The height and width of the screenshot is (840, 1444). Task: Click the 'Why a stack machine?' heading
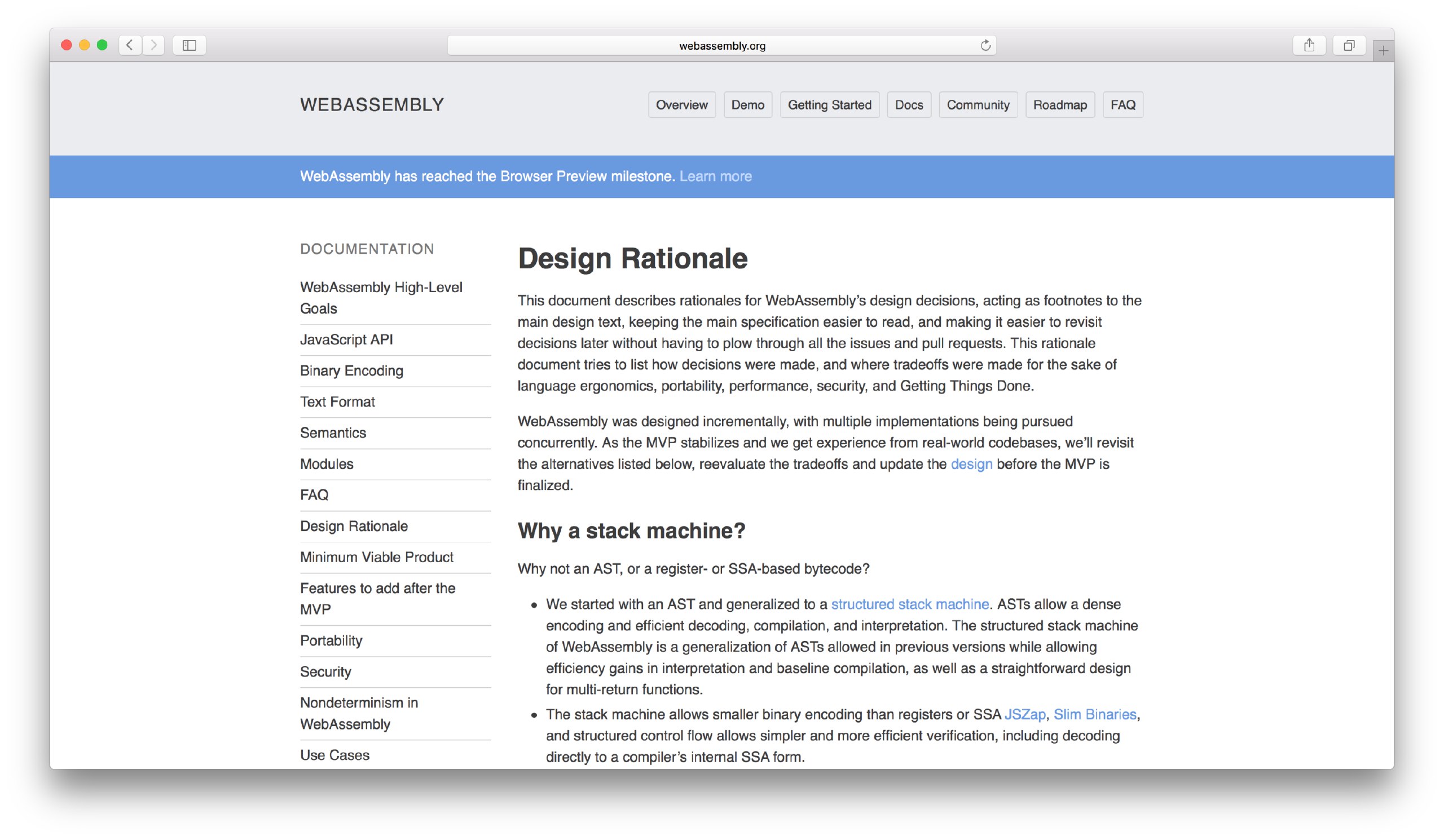(x=631, y=531)
